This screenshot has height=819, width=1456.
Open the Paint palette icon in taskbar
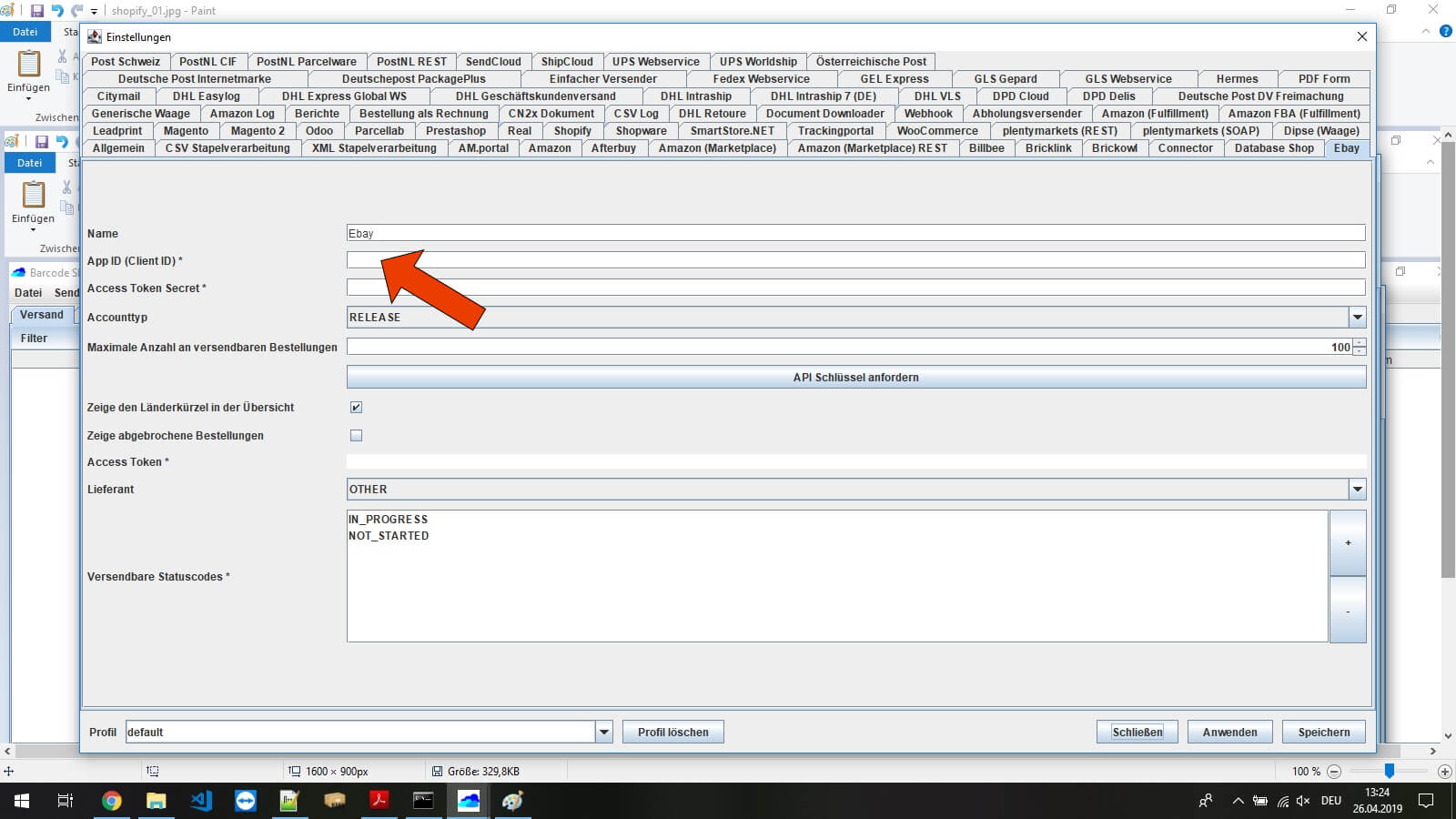pos(512,801)
